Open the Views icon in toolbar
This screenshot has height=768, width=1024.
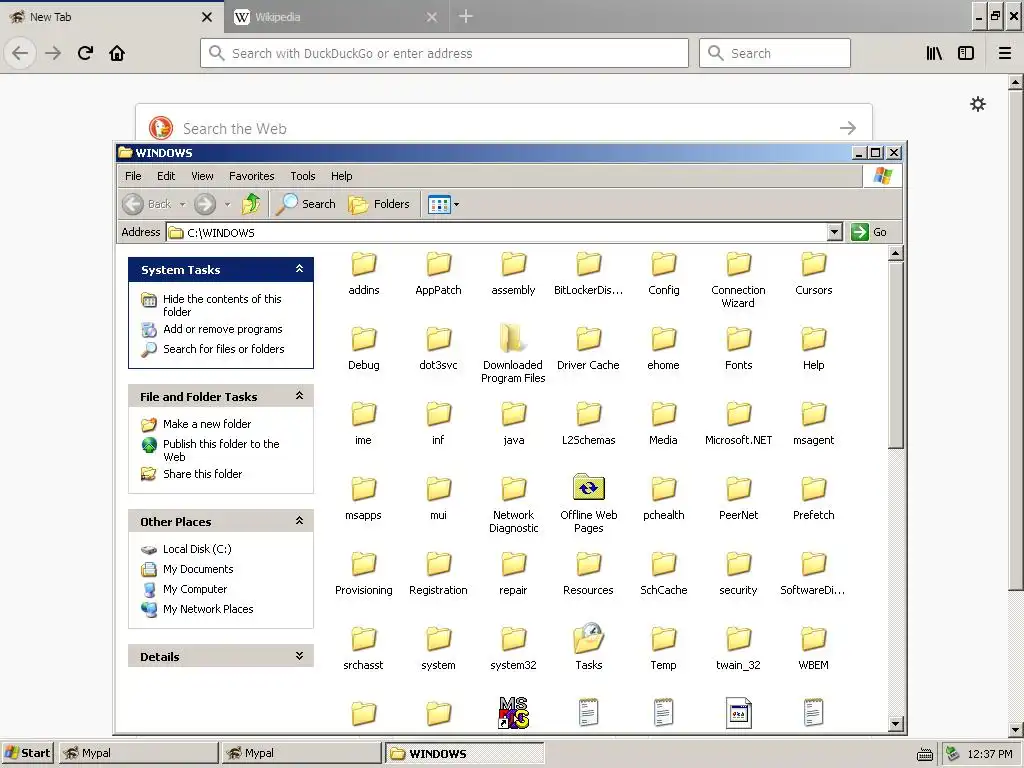(439, 204)
